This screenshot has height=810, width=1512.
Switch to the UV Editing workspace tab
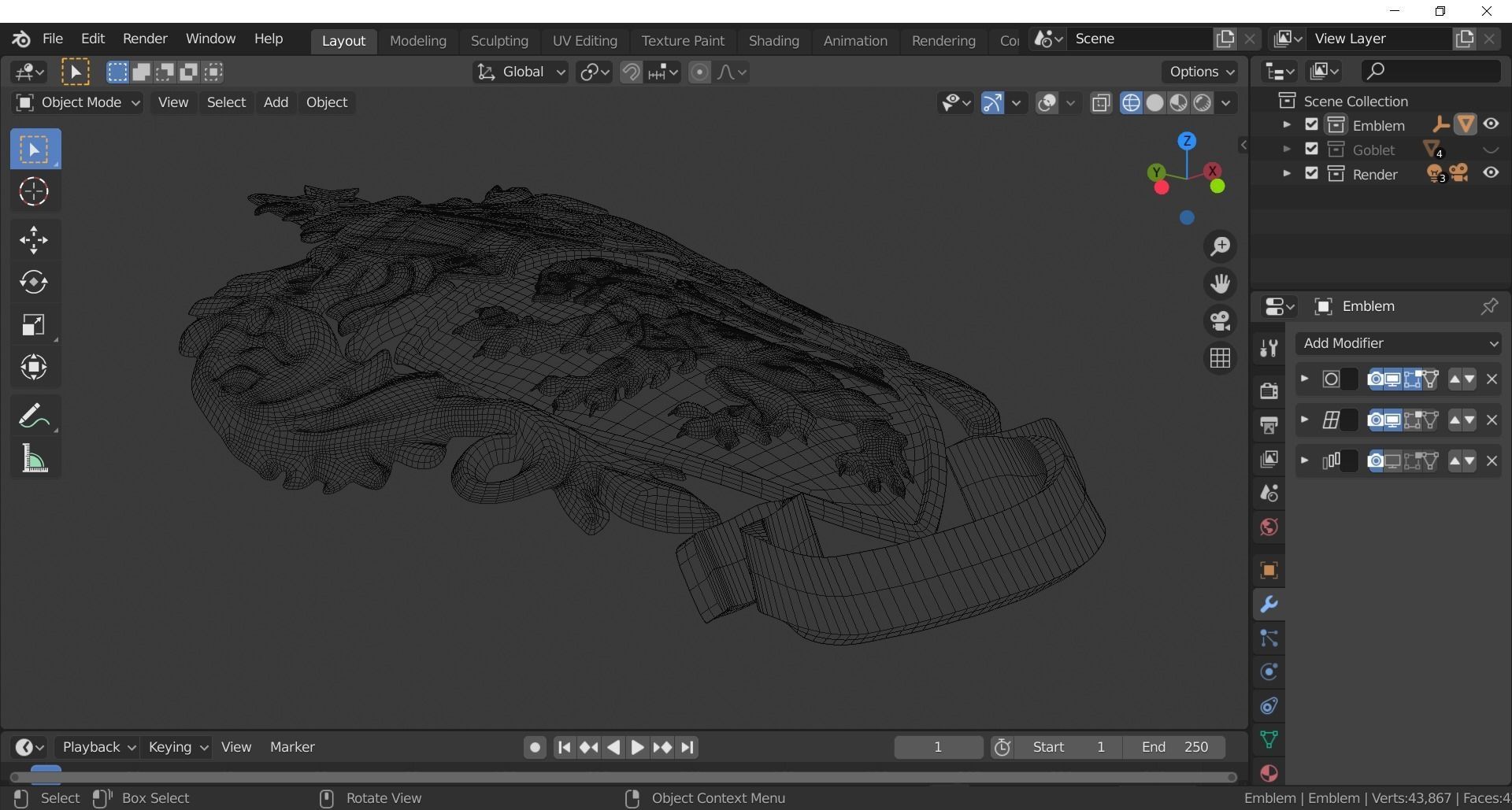click(584, 41)
